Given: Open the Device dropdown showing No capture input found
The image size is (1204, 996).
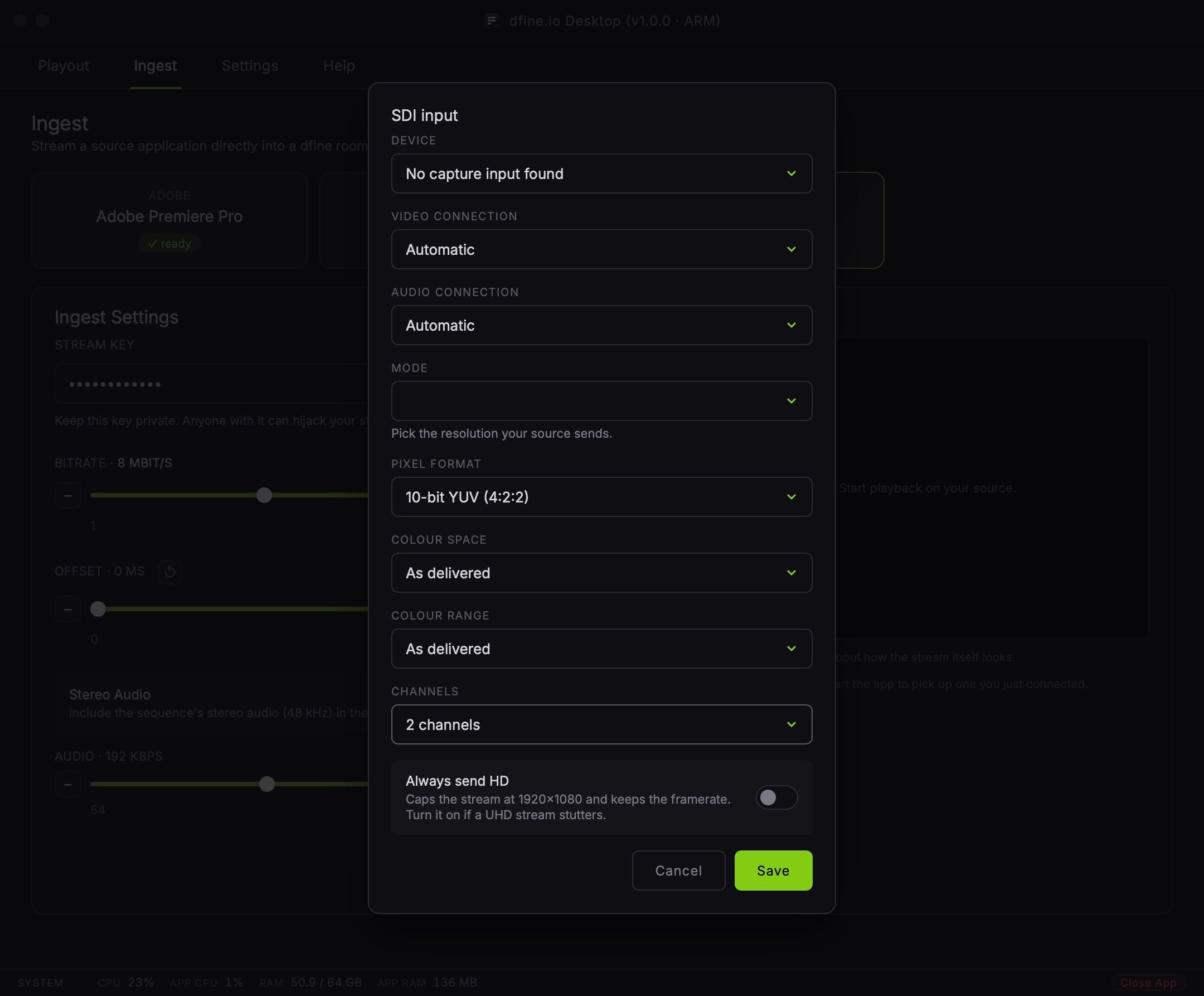Looking at the screenshot, I should click(x=601, y=173).
